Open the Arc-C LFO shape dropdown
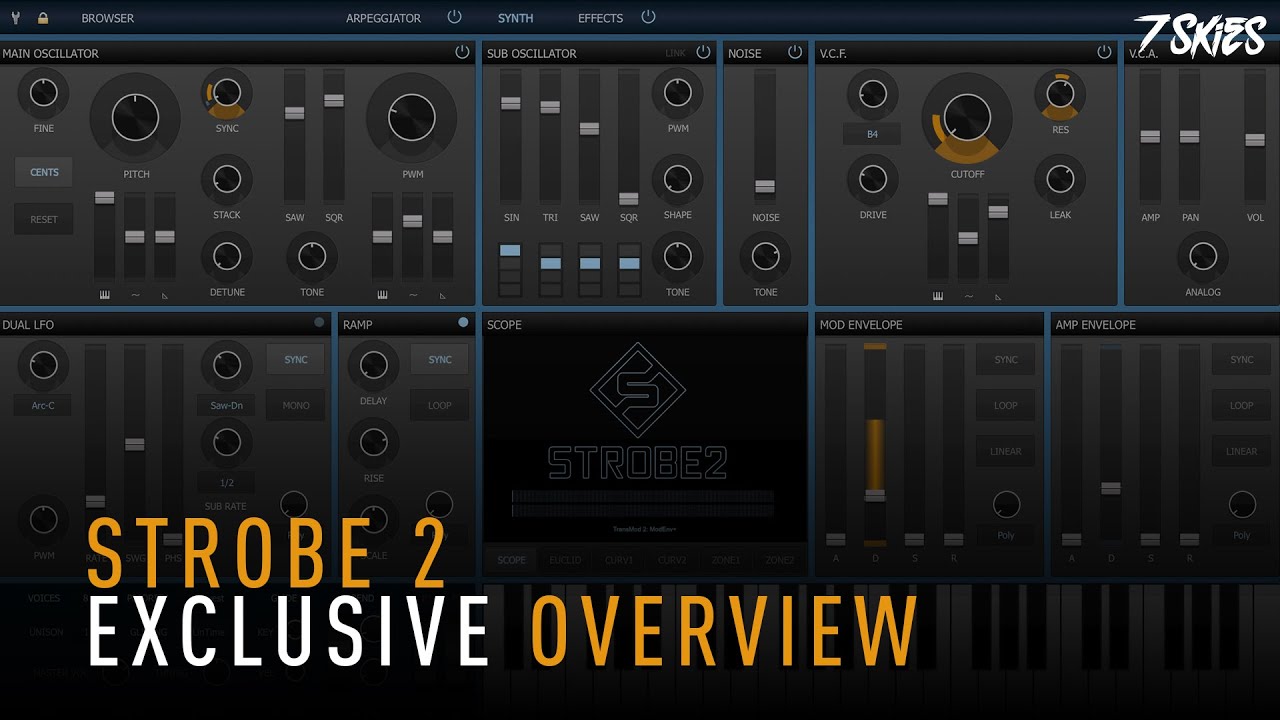This screenshot has width=1280, height=720. (42, 405)
